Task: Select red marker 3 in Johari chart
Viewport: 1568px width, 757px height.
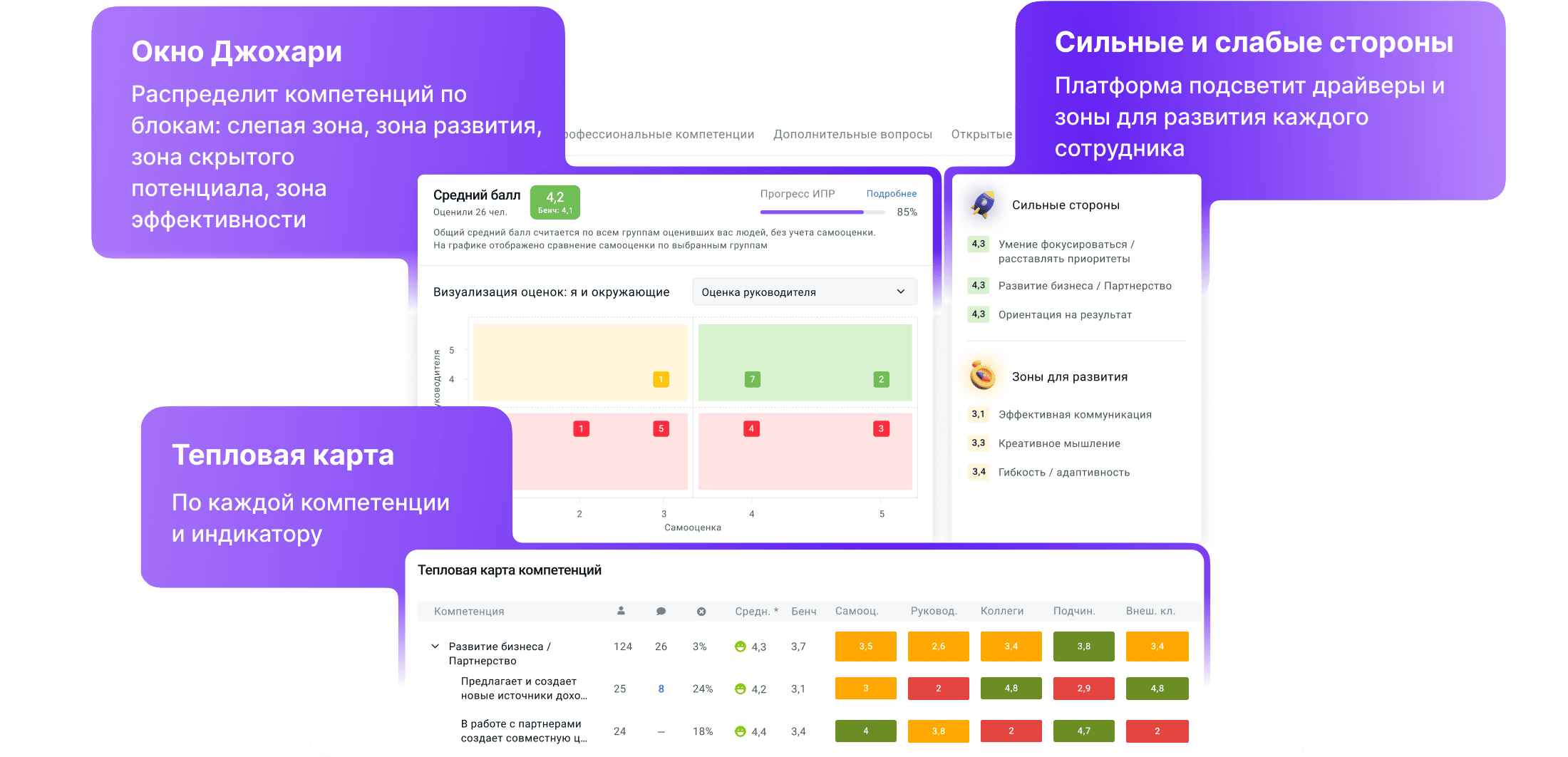Action: tap(881, 428)
